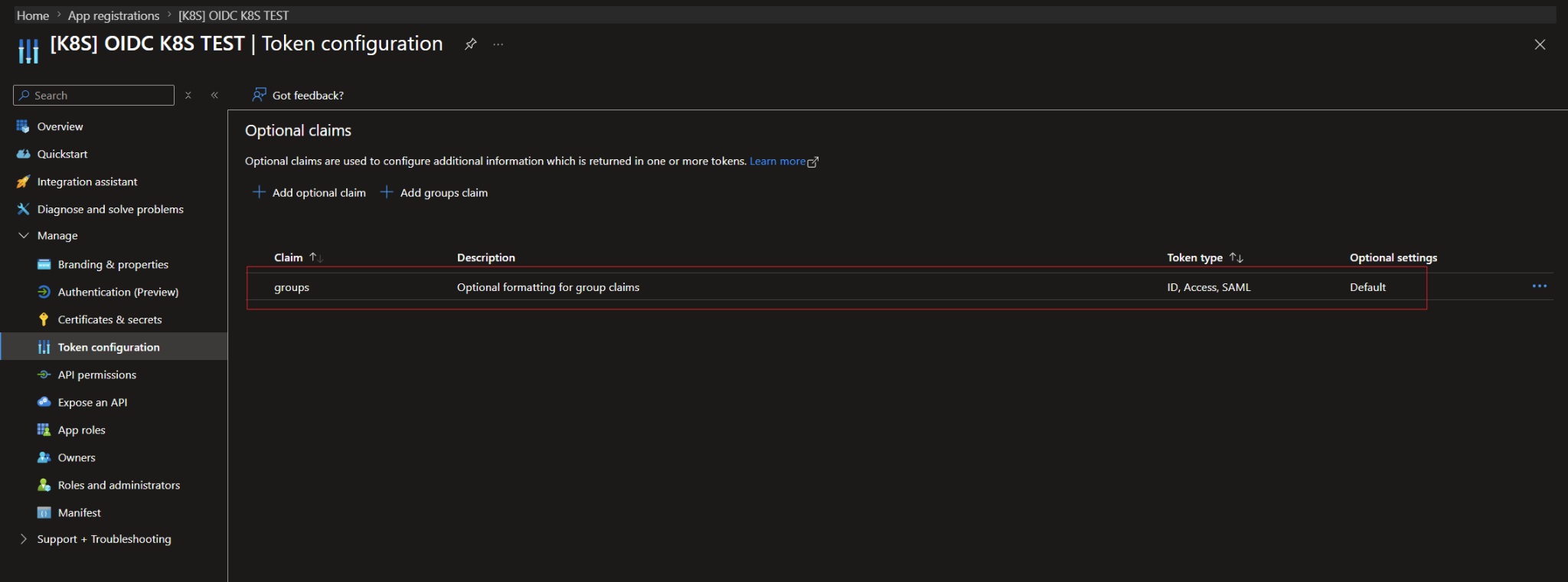This screenshot has width=1568, height=582.
Task: Click 'Optional formatting for group claims' description
Action: coord(548,287)
